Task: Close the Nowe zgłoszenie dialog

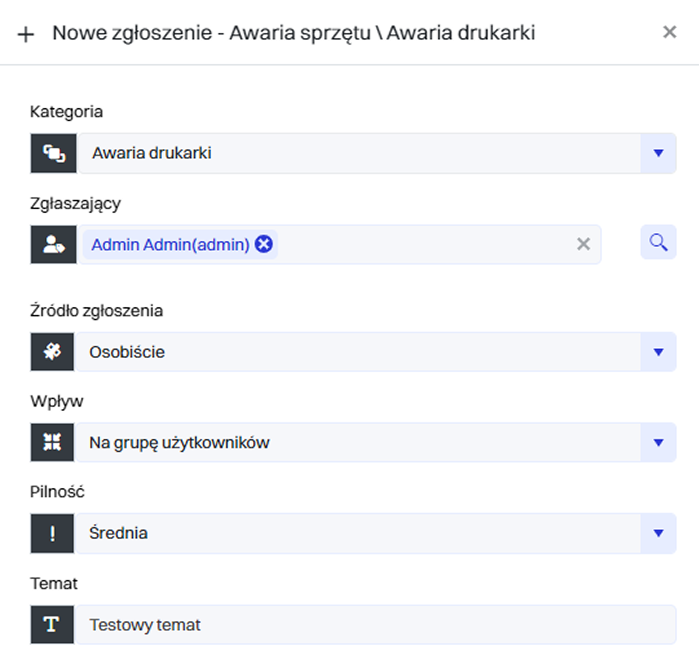Action: [669, 32]
